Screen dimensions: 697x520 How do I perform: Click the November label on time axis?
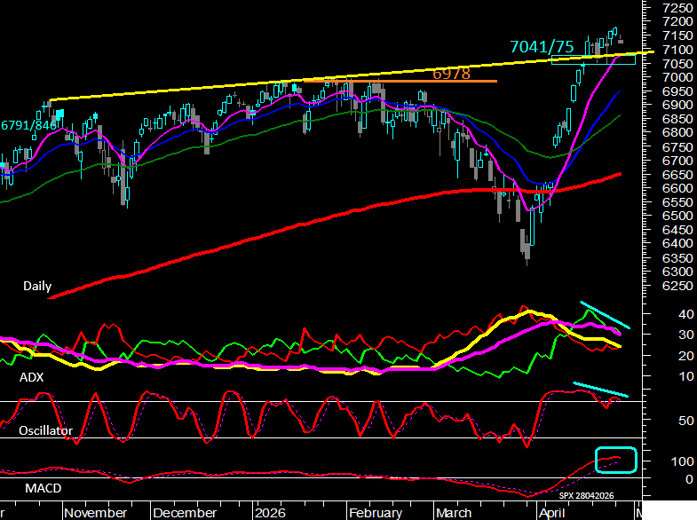pyautogui.click(x=93, y=510)
